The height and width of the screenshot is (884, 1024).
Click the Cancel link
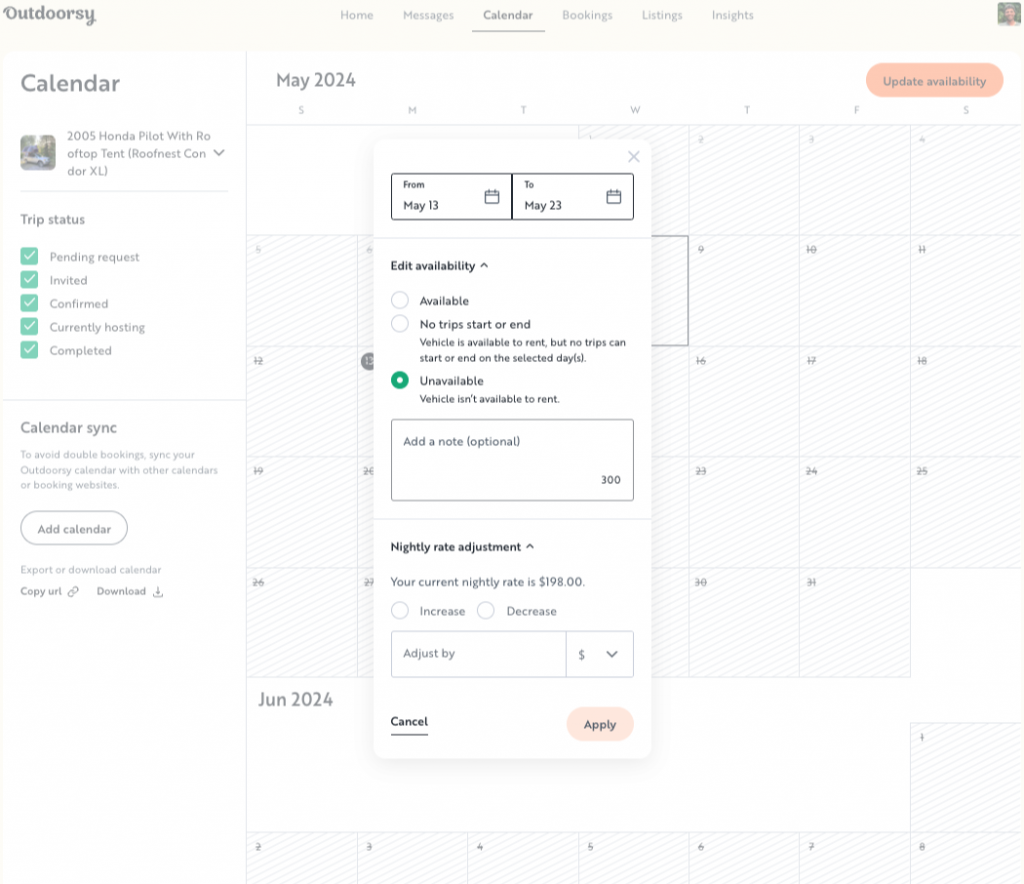(409, 721)
